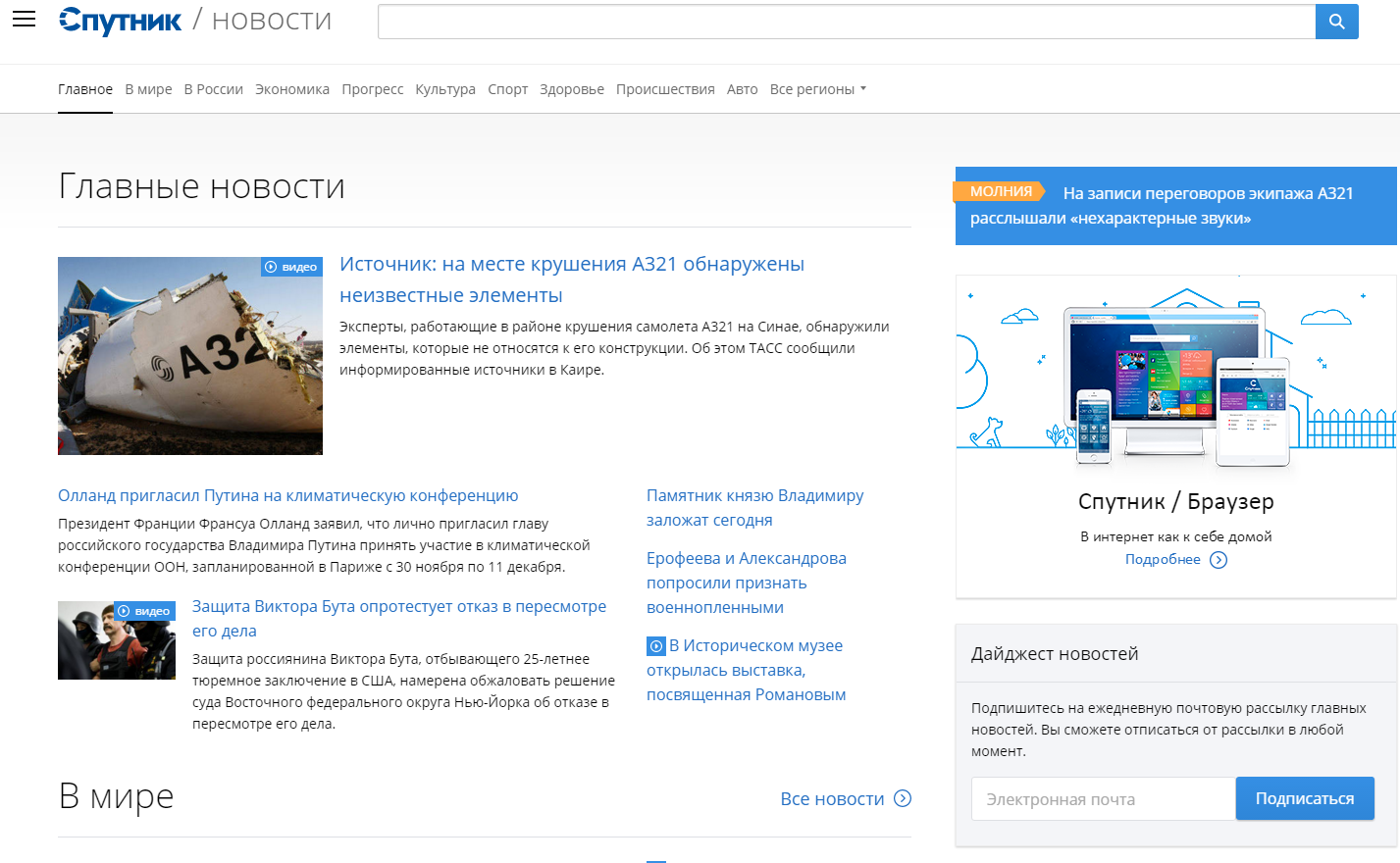Screen dimensions: 1400x863
Task: Click the search magnifier icon
Action: tap(1336, 21)
